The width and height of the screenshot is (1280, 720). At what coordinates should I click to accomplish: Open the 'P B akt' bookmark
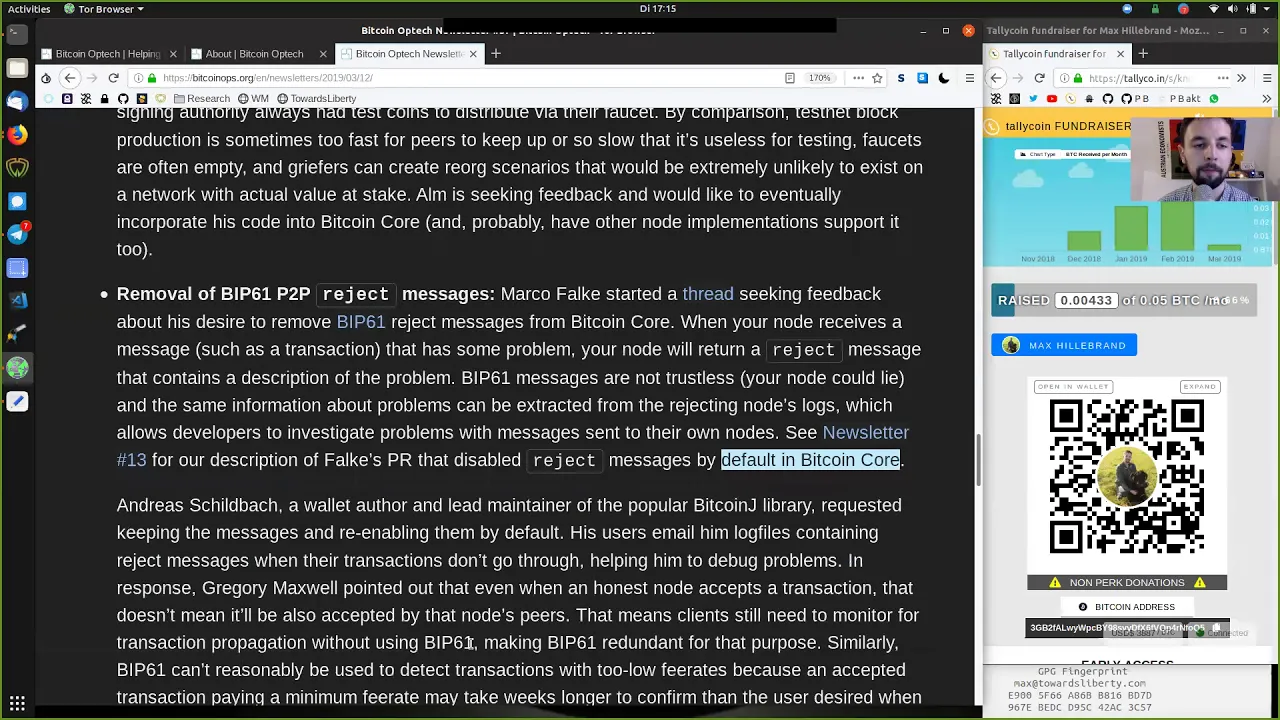1177,99
